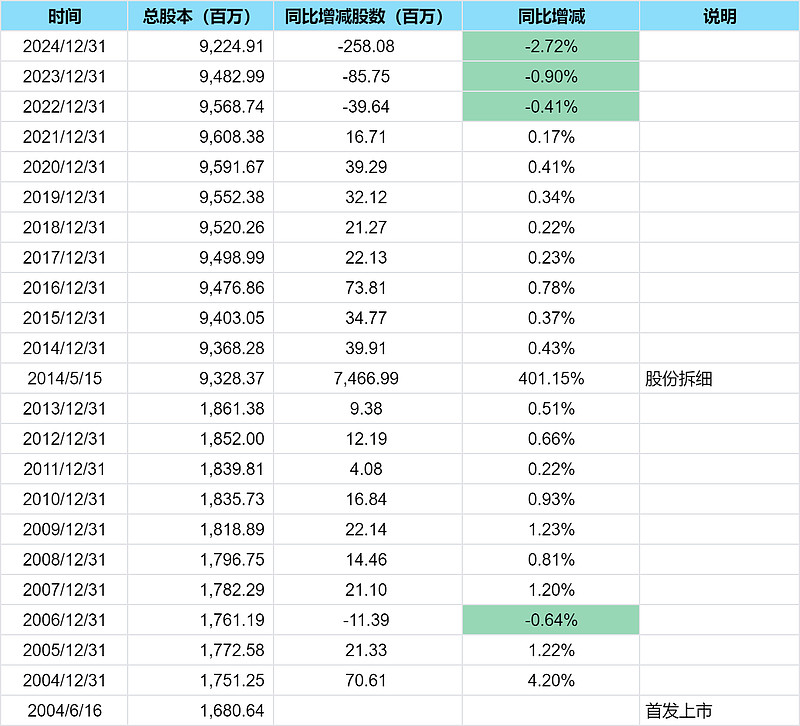
Task: Select the 401.15% percentage cell
Action: (x=551, y=379)
